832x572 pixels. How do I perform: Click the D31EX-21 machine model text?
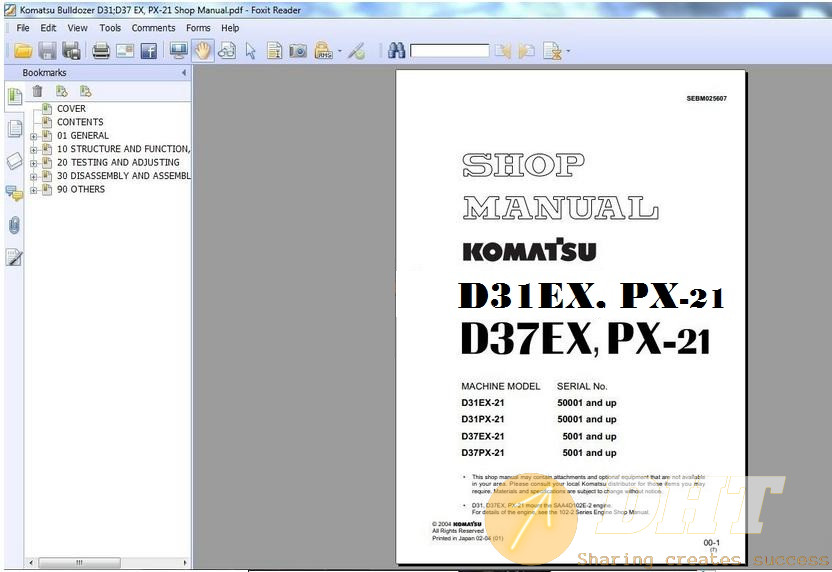coord(482,403)
